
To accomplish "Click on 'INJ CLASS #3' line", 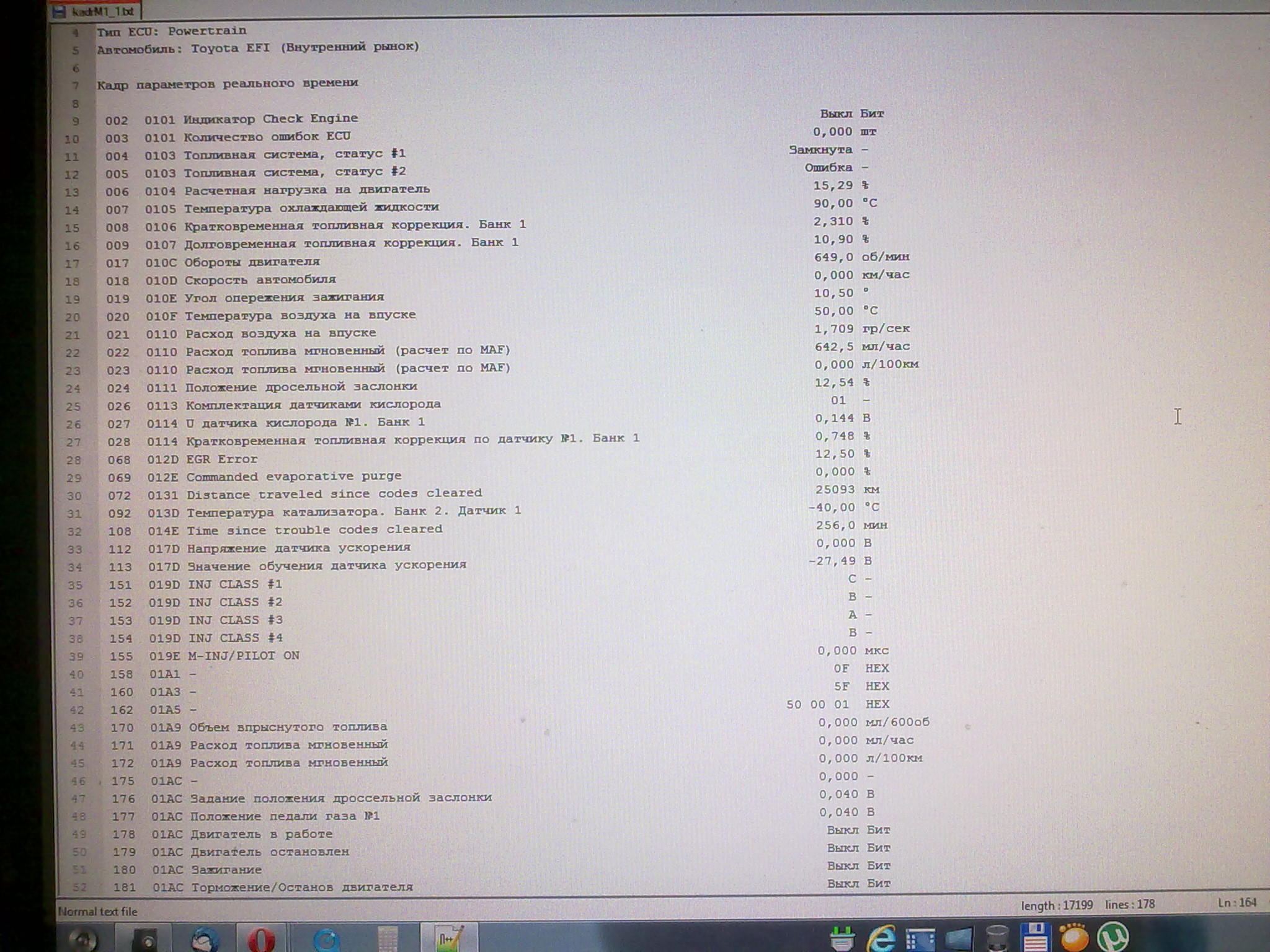I will pyautogui.click(x=235, y=620).
